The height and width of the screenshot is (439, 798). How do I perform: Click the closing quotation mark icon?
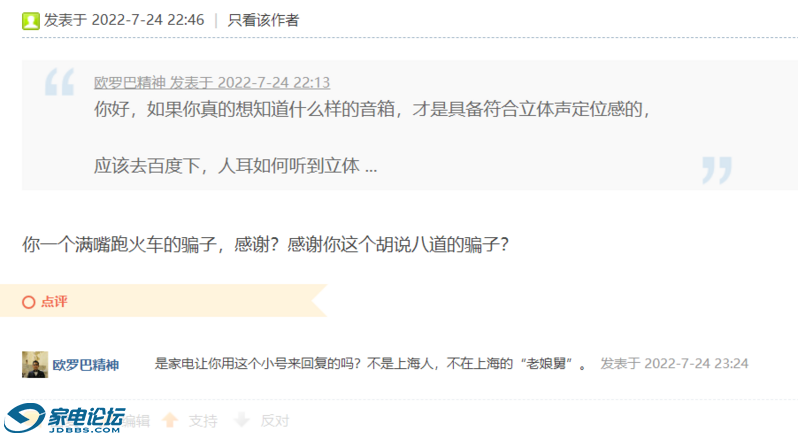coord(717,170)
